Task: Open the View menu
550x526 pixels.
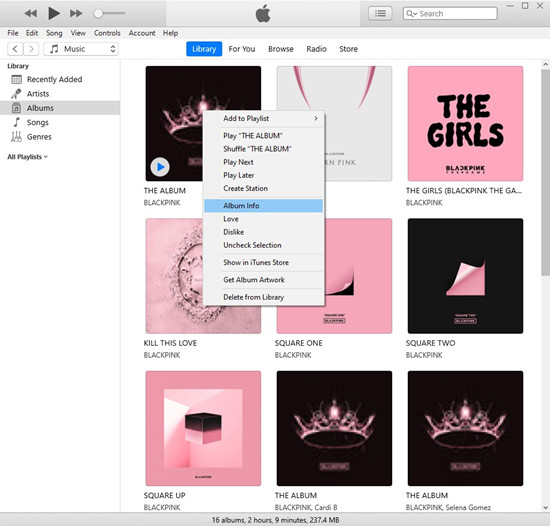Action: click(x=78, y=33)
